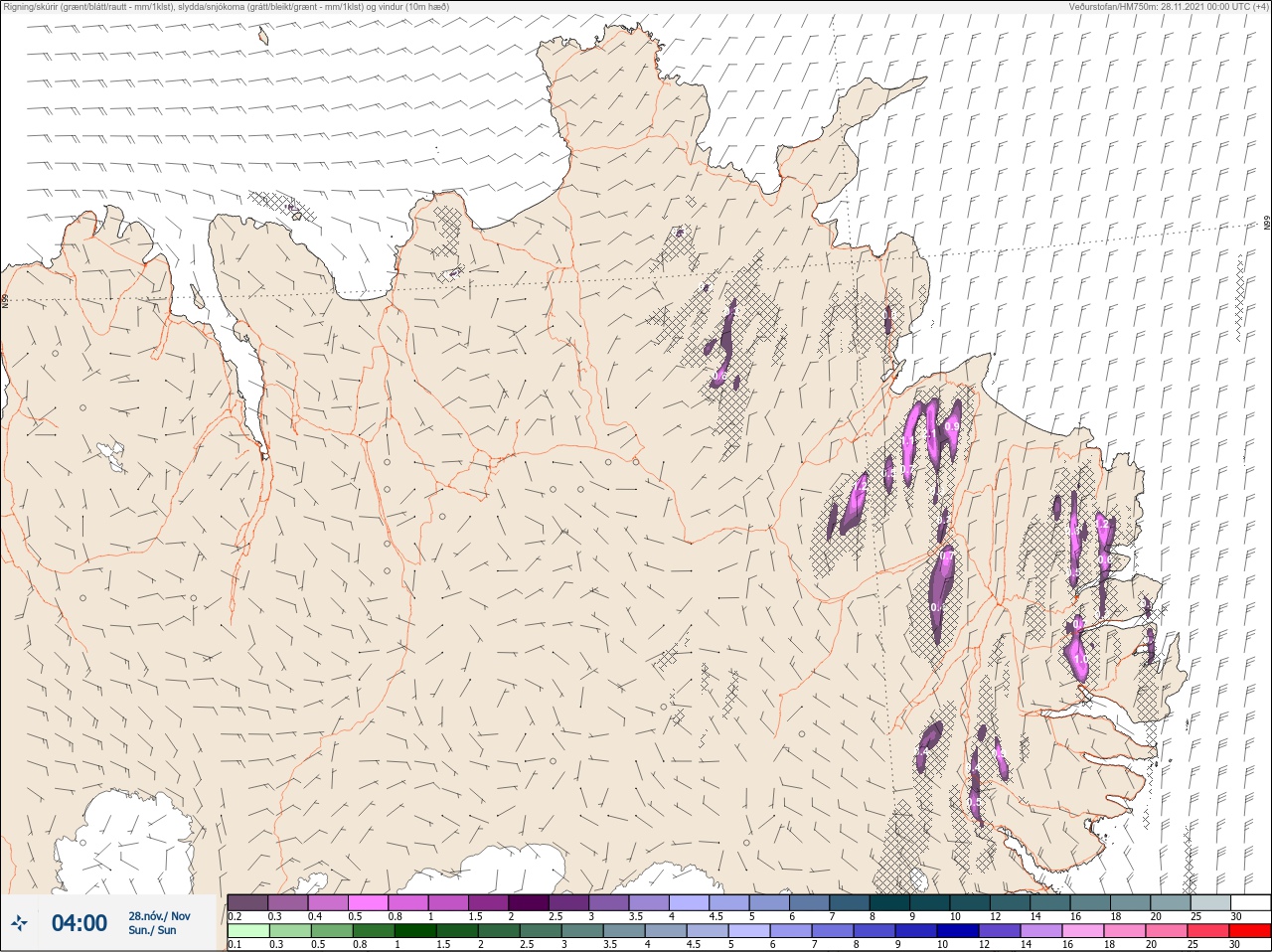Select top legend pink swatch between 0.5 and 0.8
The image size is (1272, 952).
click(368, 902)
